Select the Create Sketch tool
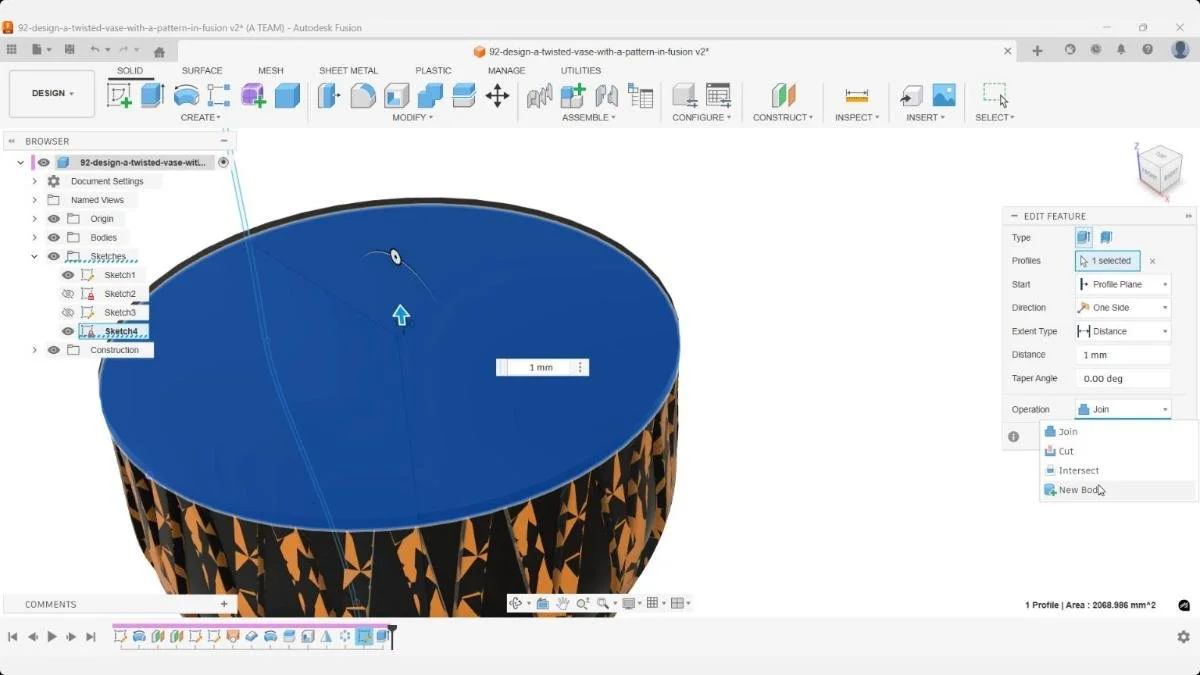This screenshot has height=675, width=1200. tap(119, 95)
